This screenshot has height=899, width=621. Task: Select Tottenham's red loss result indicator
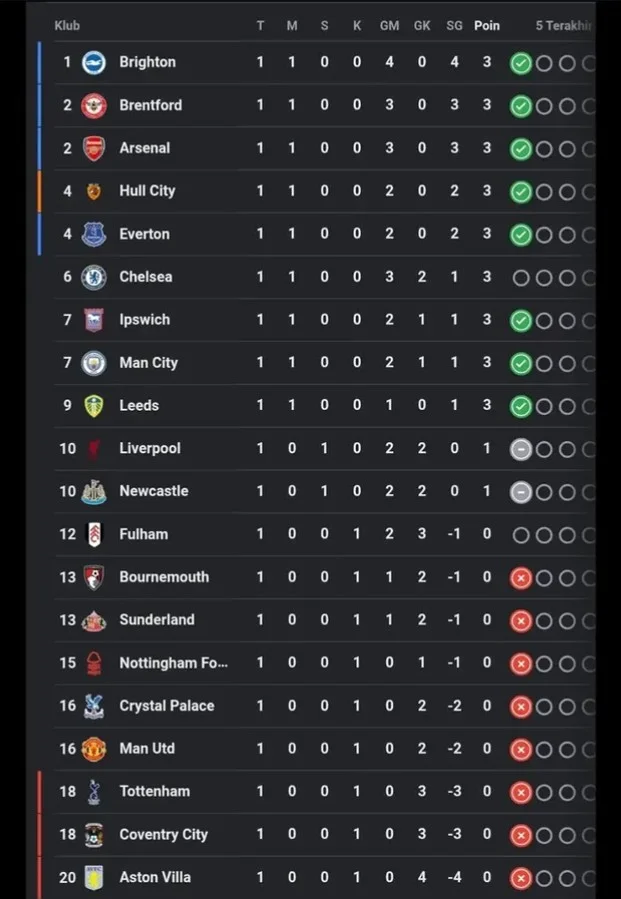pos(521,792)
